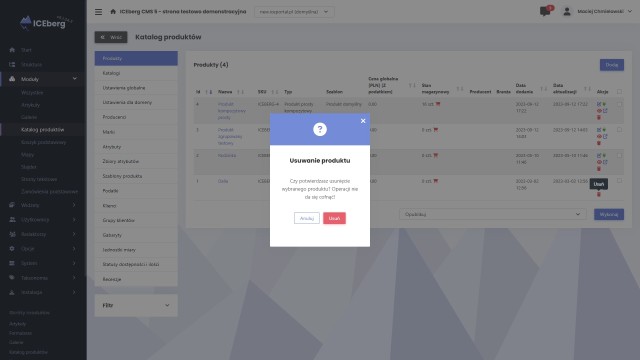This screenshot has width=640, height=360.
Task: Sort the table by Id column
Action: click(208, 92)
